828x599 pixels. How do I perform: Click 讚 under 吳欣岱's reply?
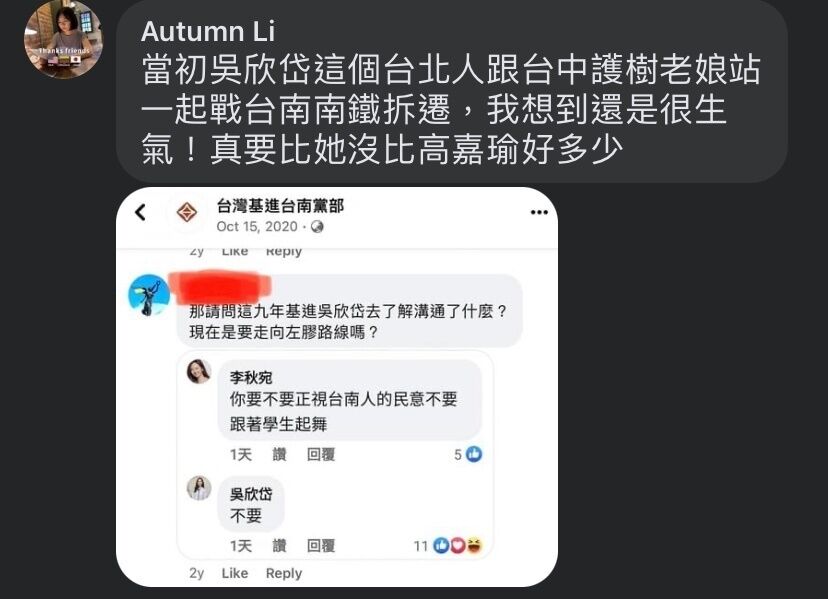[x=279, y=546]
